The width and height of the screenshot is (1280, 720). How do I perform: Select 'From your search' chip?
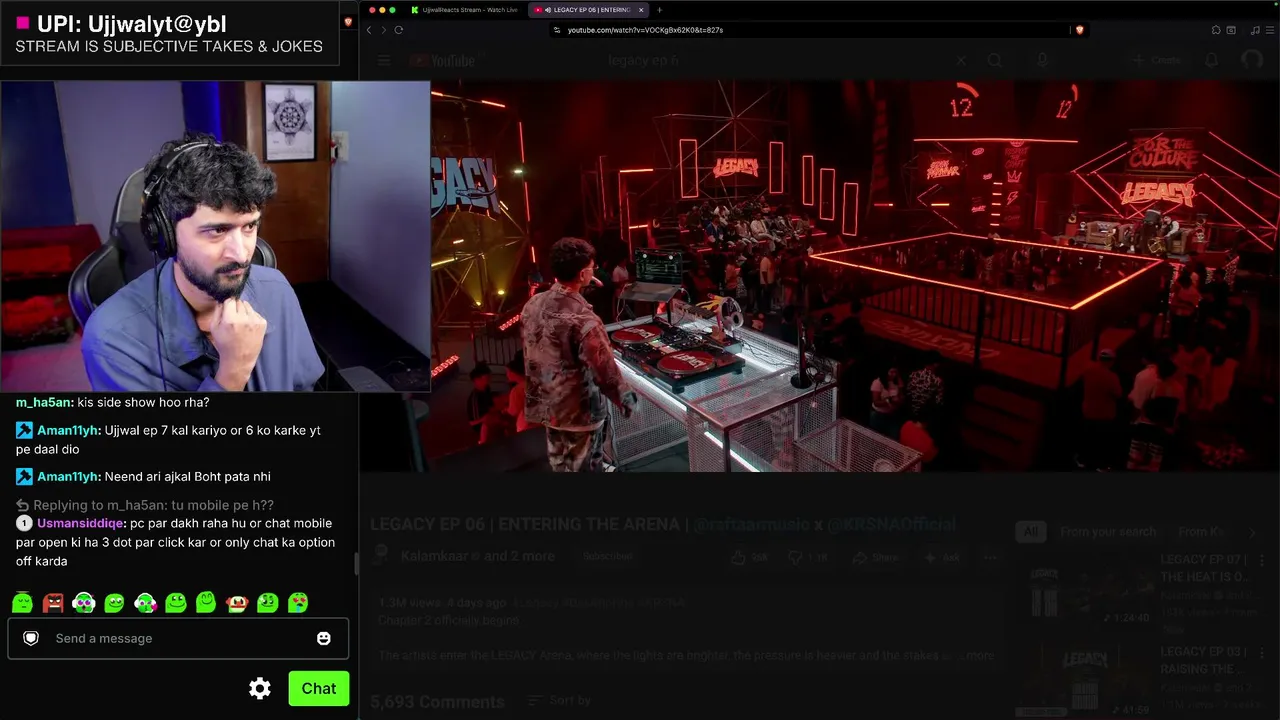[1108, 532]
